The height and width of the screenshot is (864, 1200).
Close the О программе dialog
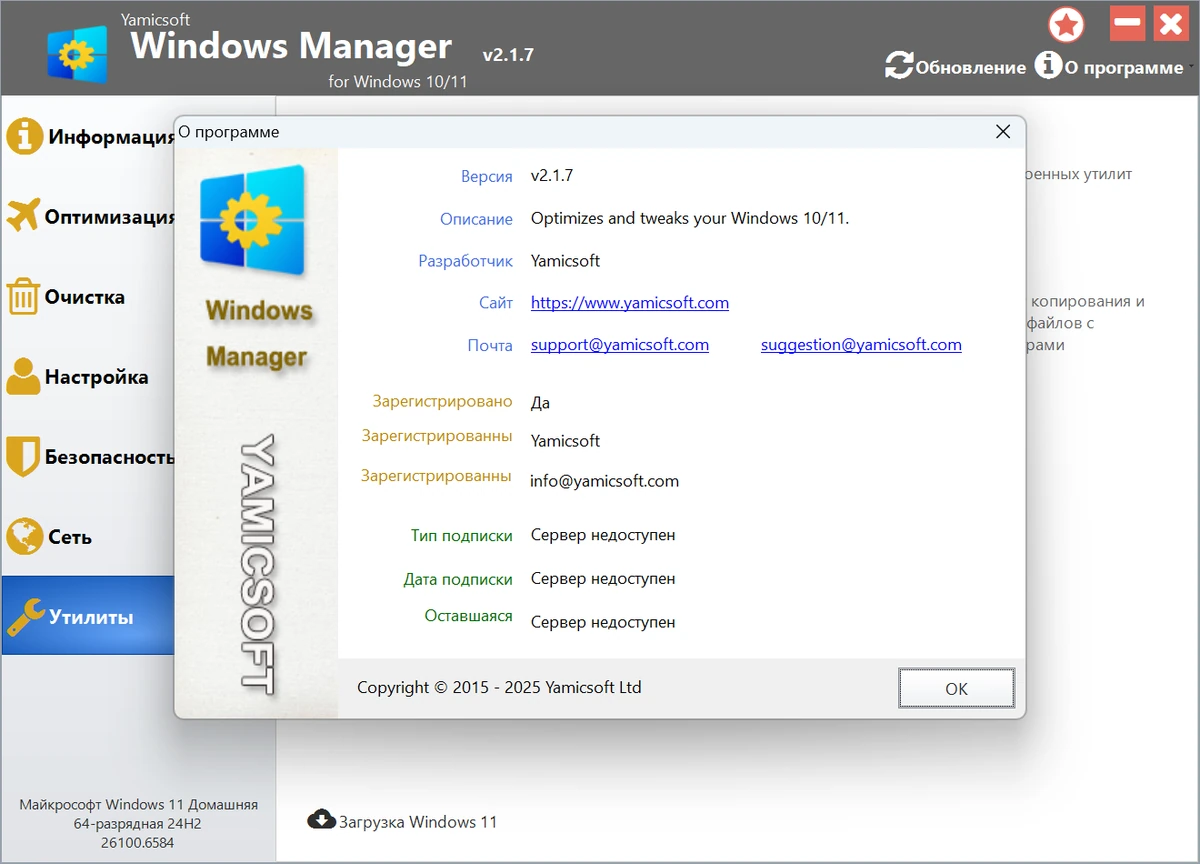click(1003, 132)
